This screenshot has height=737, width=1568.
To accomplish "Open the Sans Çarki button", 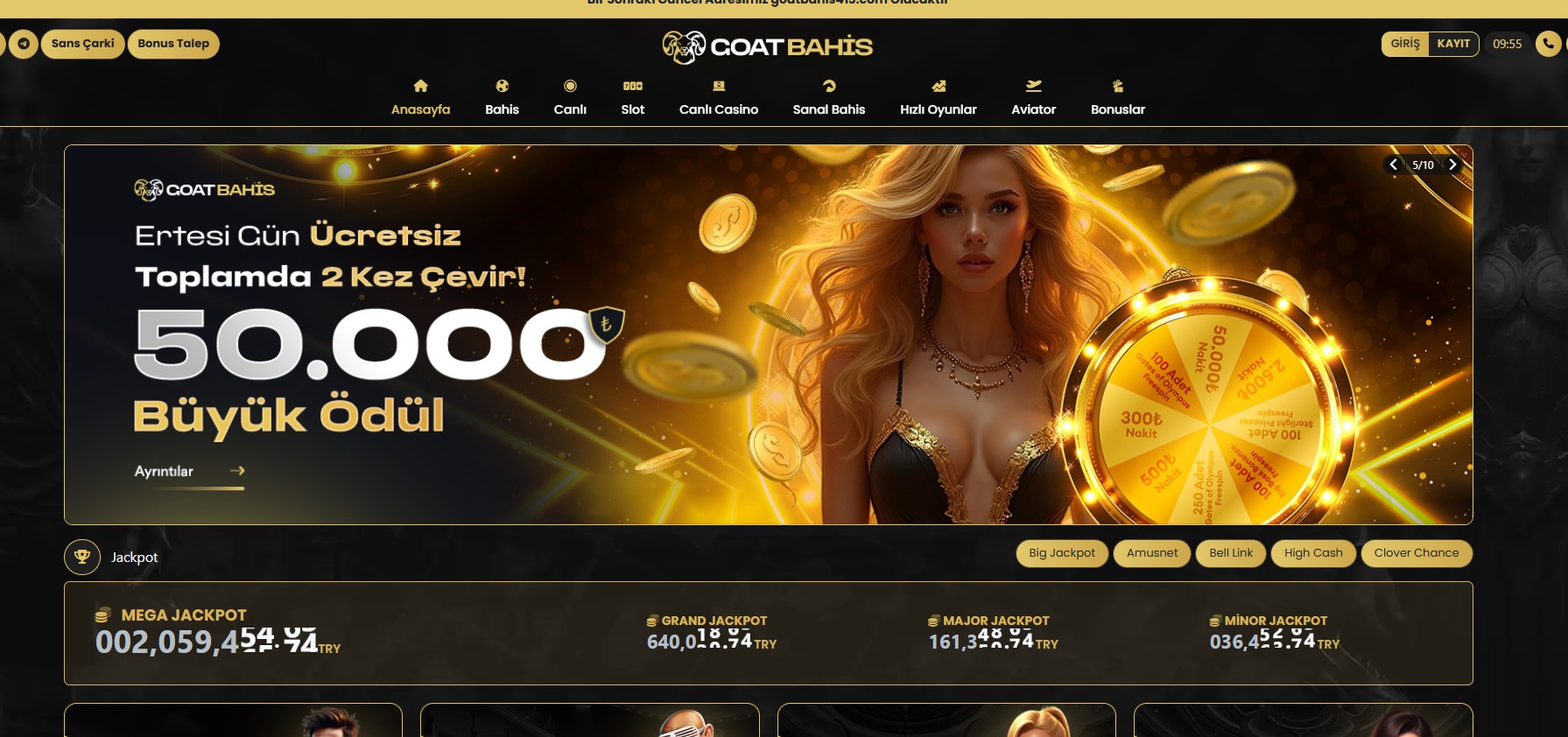I will 83,44.
